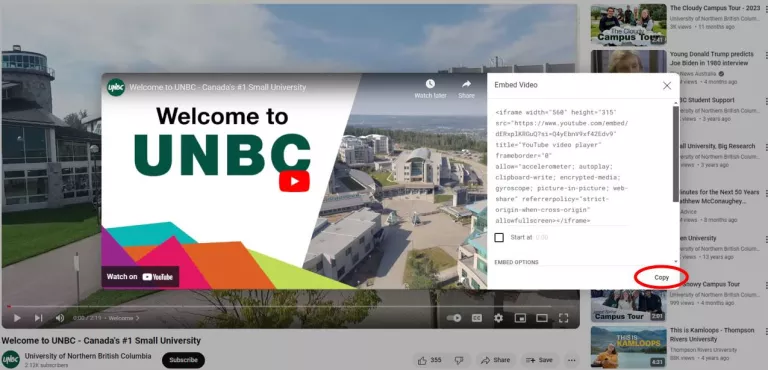Toggle the autoplay switch
The width and height of the screenshot is (768, 370).
[454, 318]
